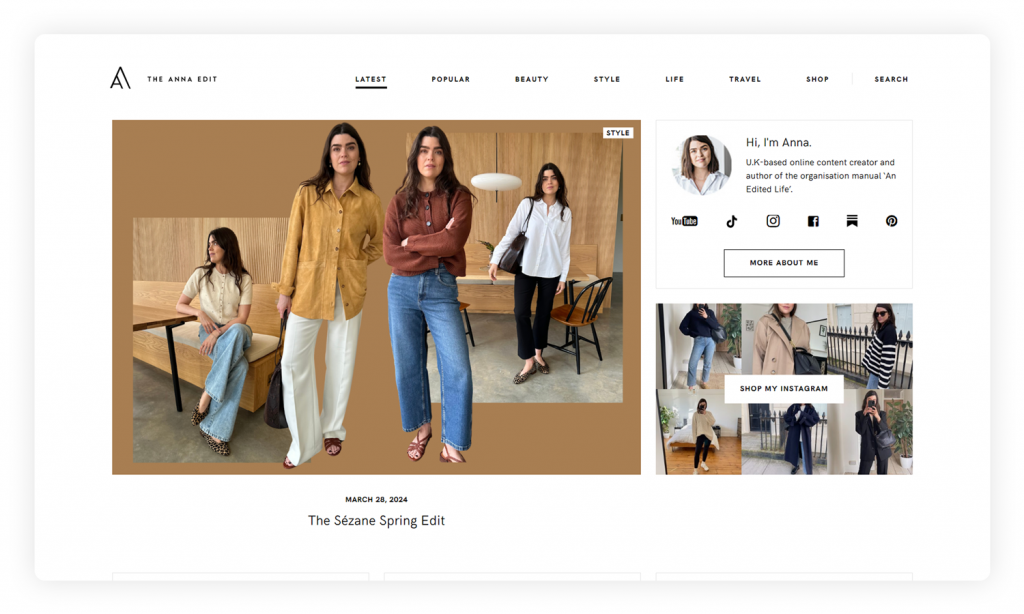The width and height of the screenshot is (1024, 614).
Task: Open the Beauty category
Action: coord(531,79)
